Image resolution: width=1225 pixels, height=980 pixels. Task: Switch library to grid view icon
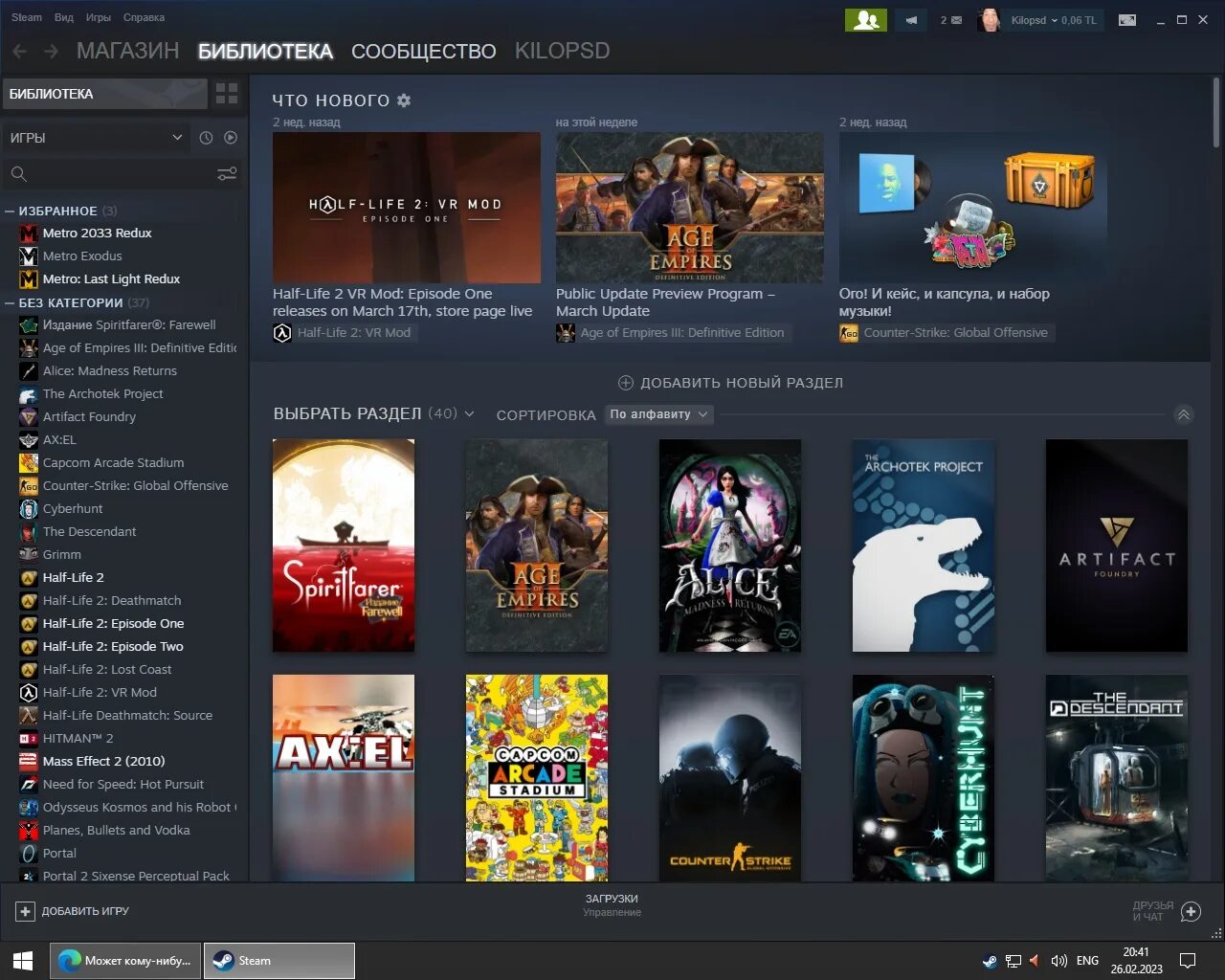pos(227,93)
